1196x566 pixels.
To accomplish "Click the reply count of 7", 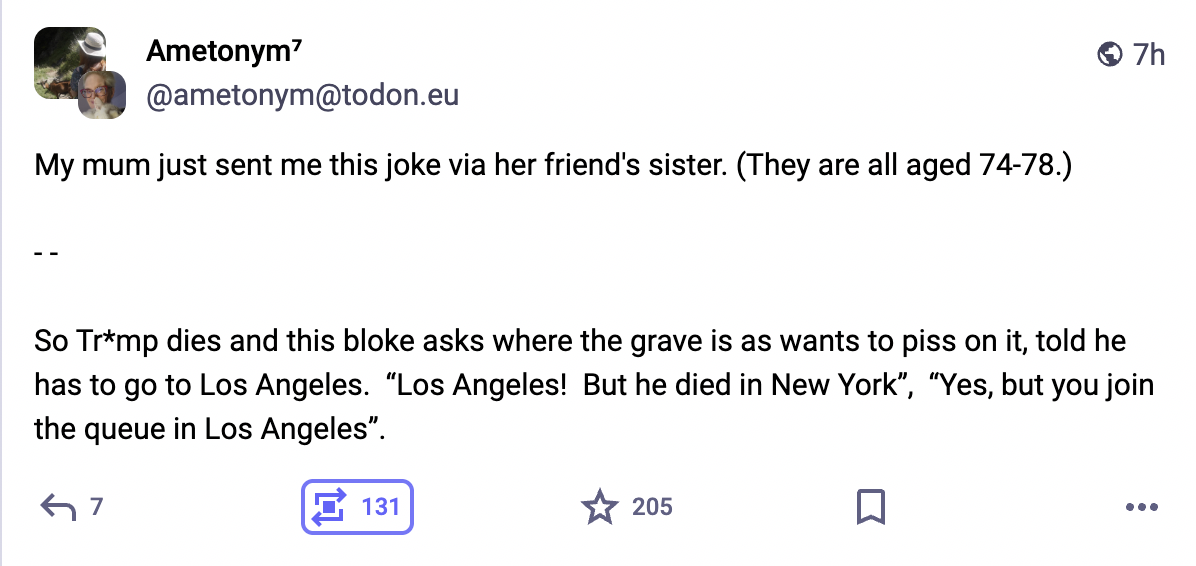I will tap(96, 507).
